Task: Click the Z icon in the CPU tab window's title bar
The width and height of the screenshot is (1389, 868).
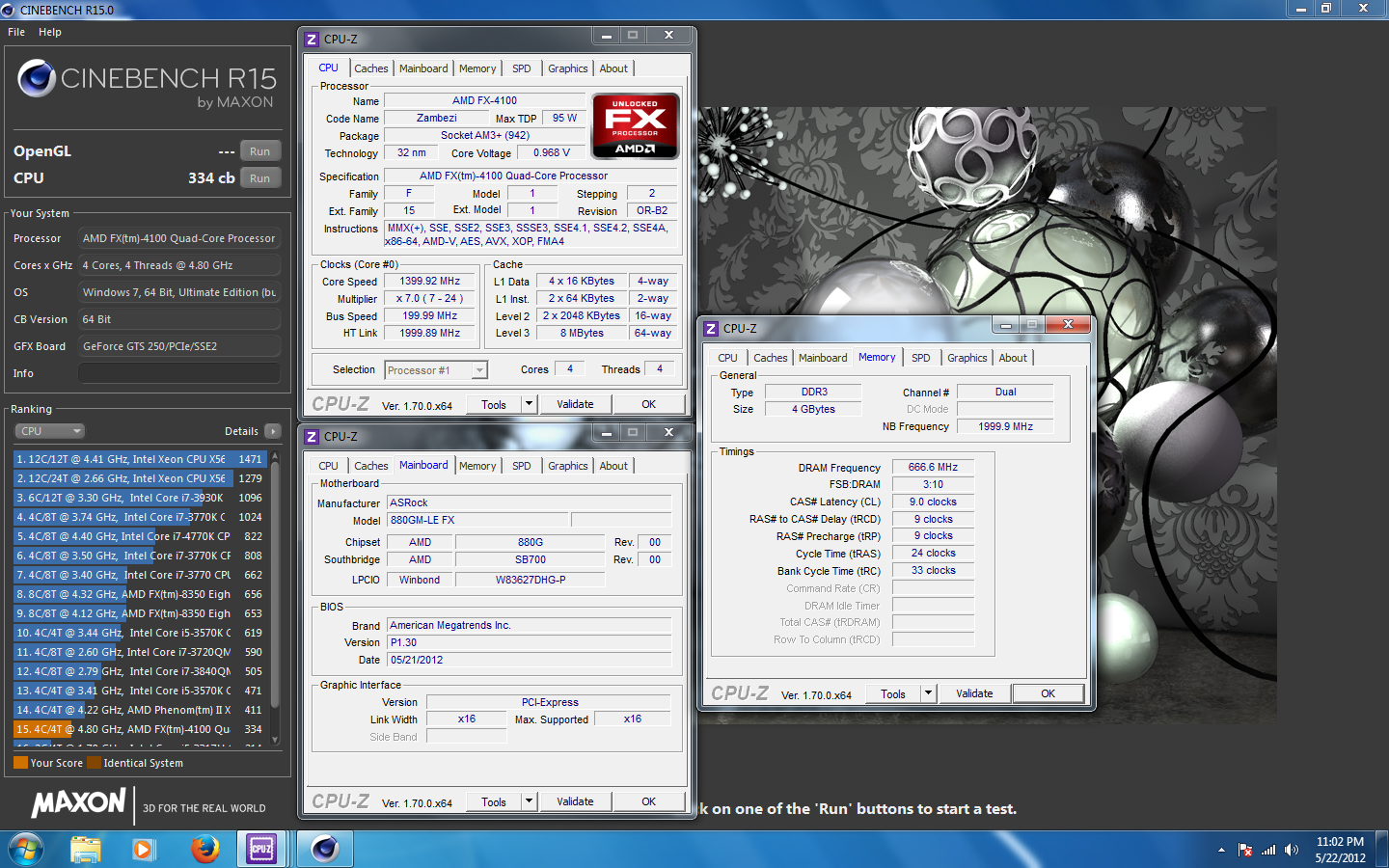Action: tap(312, 40)
